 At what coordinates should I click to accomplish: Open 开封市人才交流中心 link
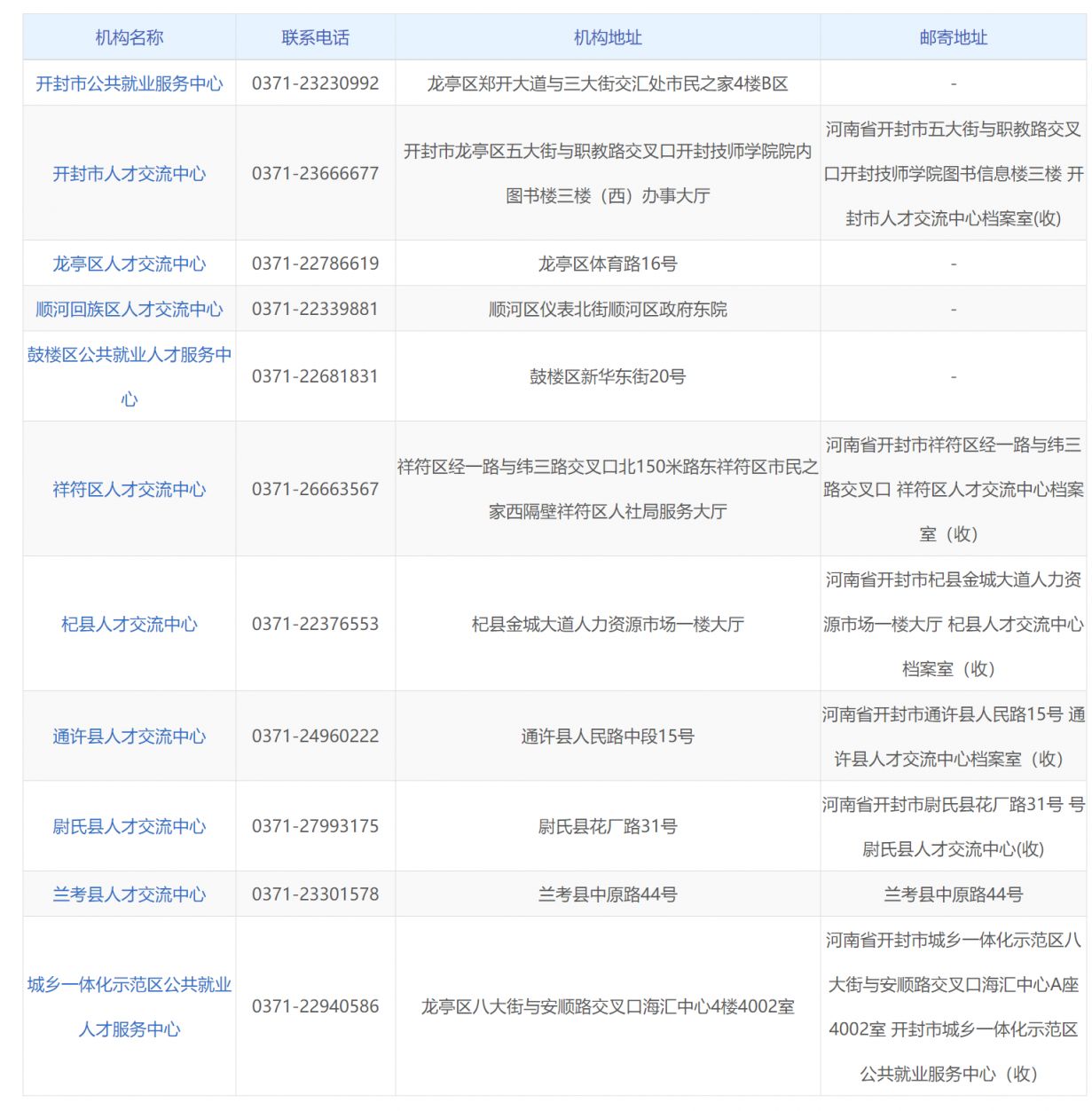coord(130,174)
